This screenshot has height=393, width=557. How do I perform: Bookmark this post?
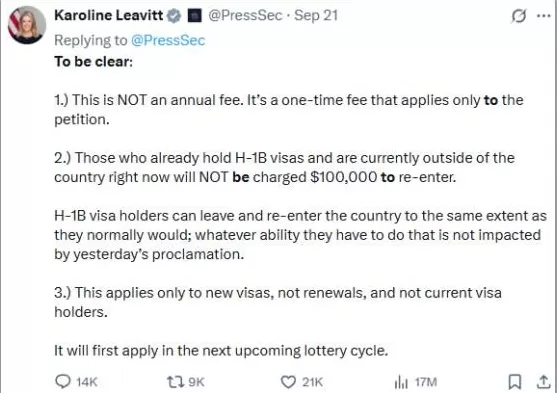pos(515,382)
